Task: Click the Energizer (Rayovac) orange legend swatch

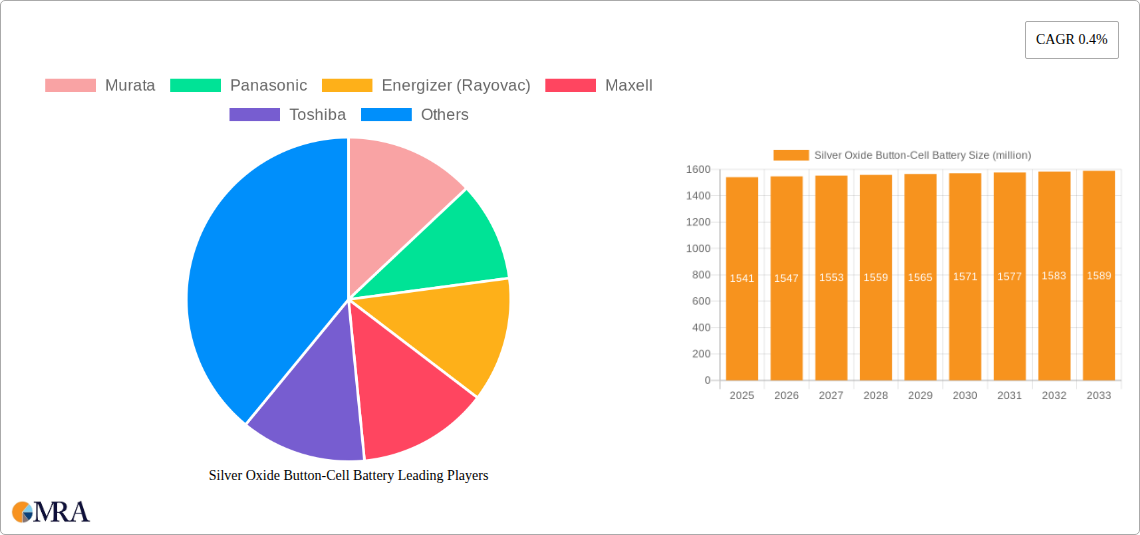Action: pos(348,86)
